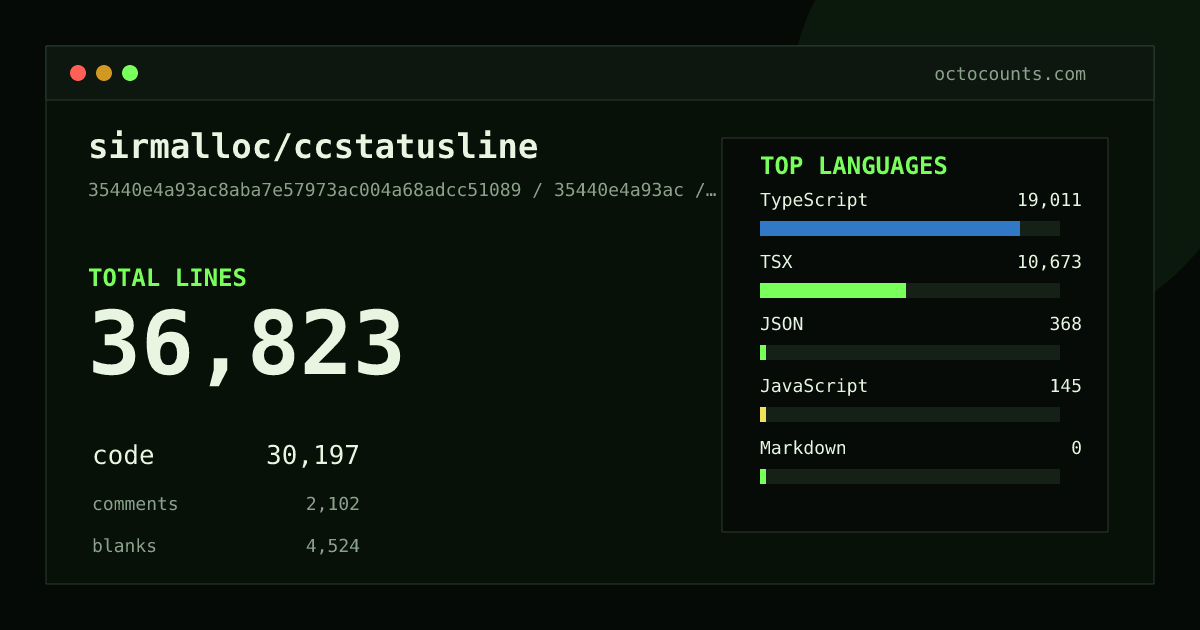Image resolution: width=1200 pixels, height=630 pixels.
Task: Click the 2,102 comments value
Action: point(333,504)
